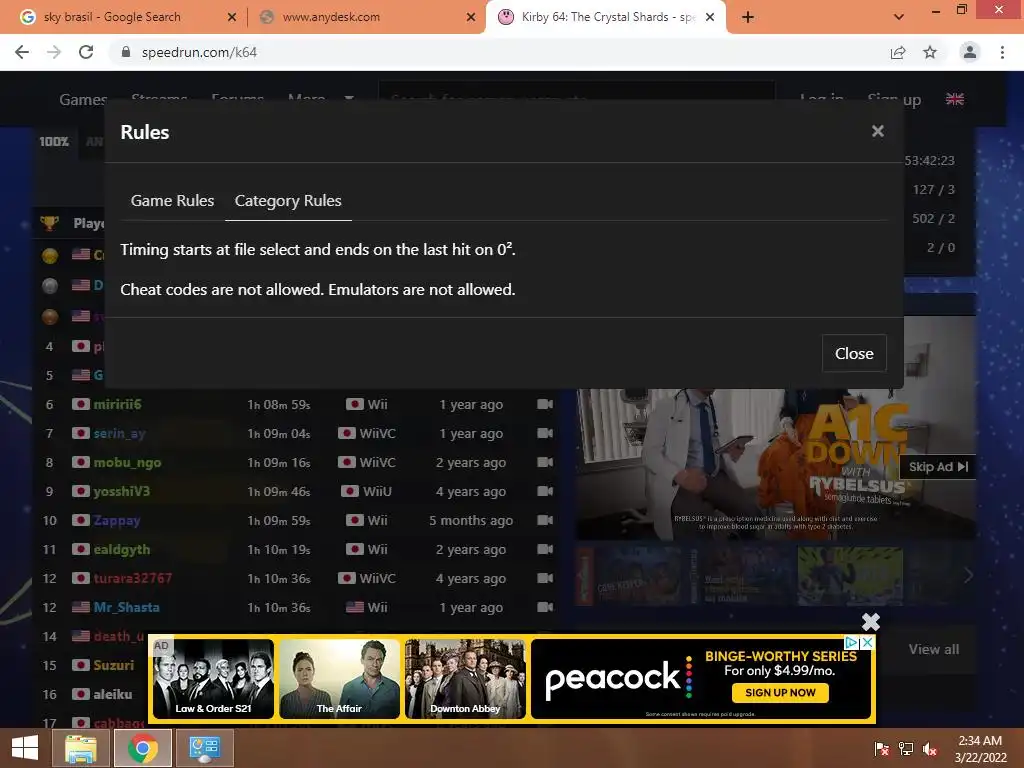Open Suzuri's player profile

point(114,665)
